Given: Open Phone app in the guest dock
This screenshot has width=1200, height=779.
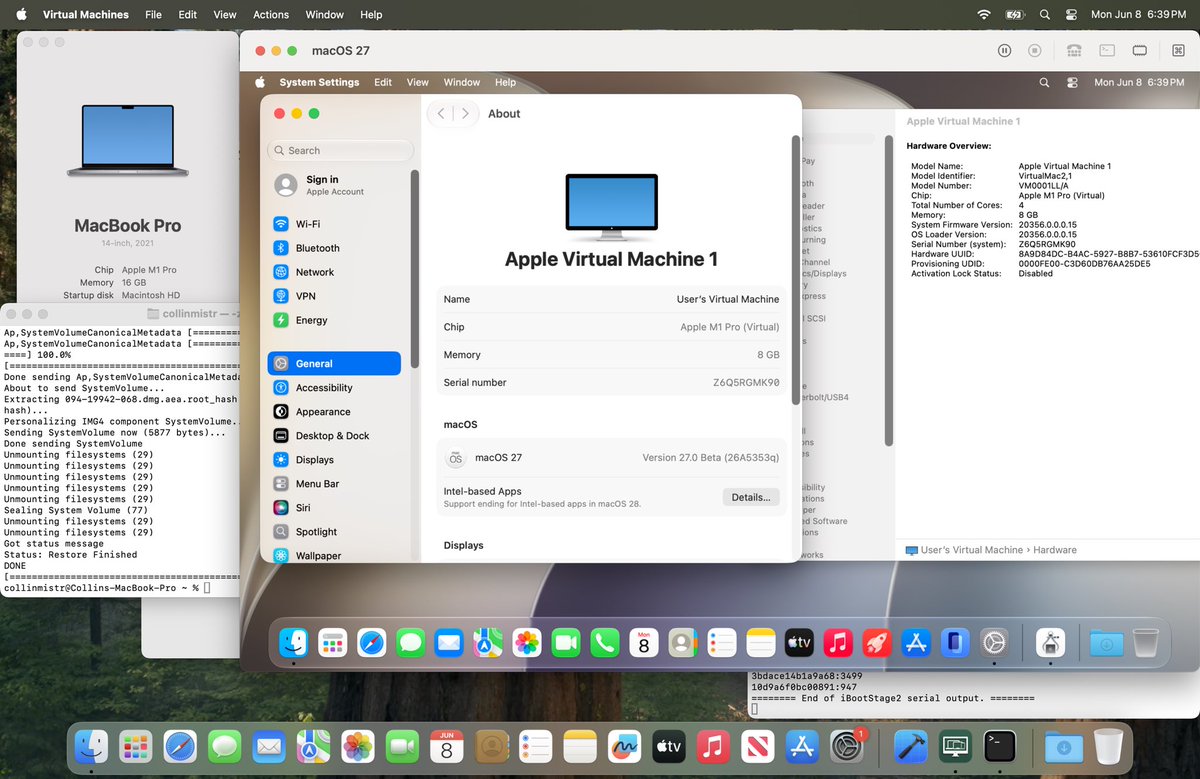Looking at the screenshot, I should pyautogui.click(x=604, y=642).
